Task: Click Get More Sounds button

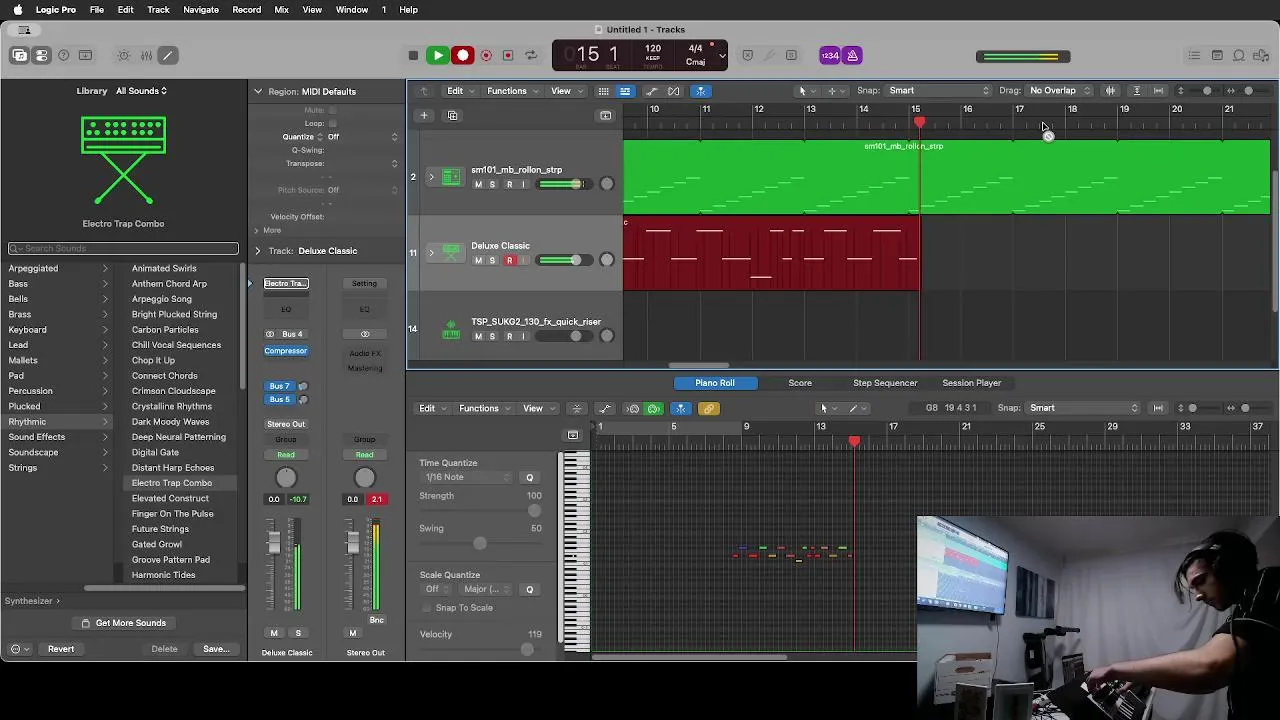Action: pos(123,623)
